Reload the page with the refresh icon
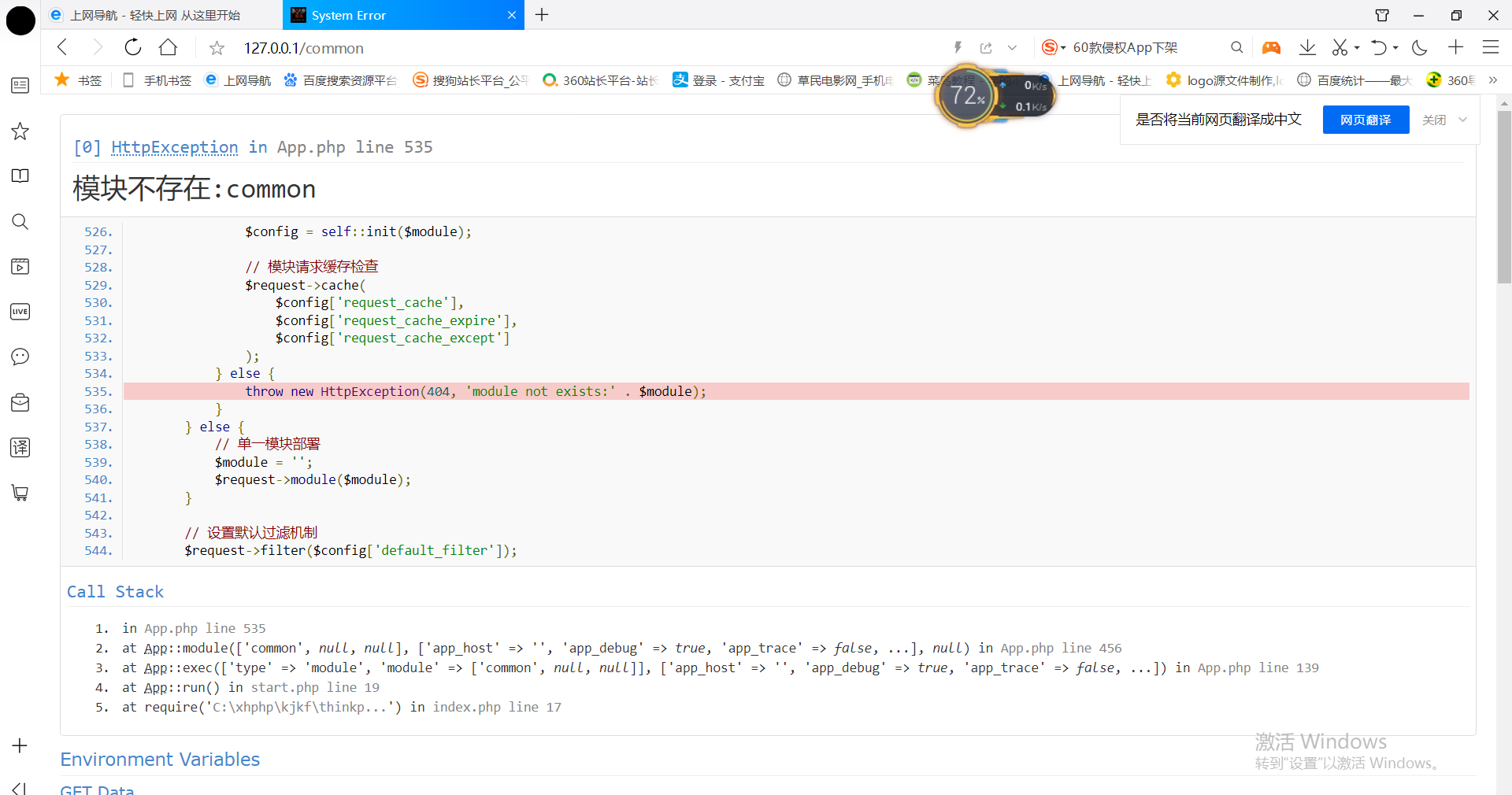Viewport: 1512px width, 795px height. coord(133,47)
